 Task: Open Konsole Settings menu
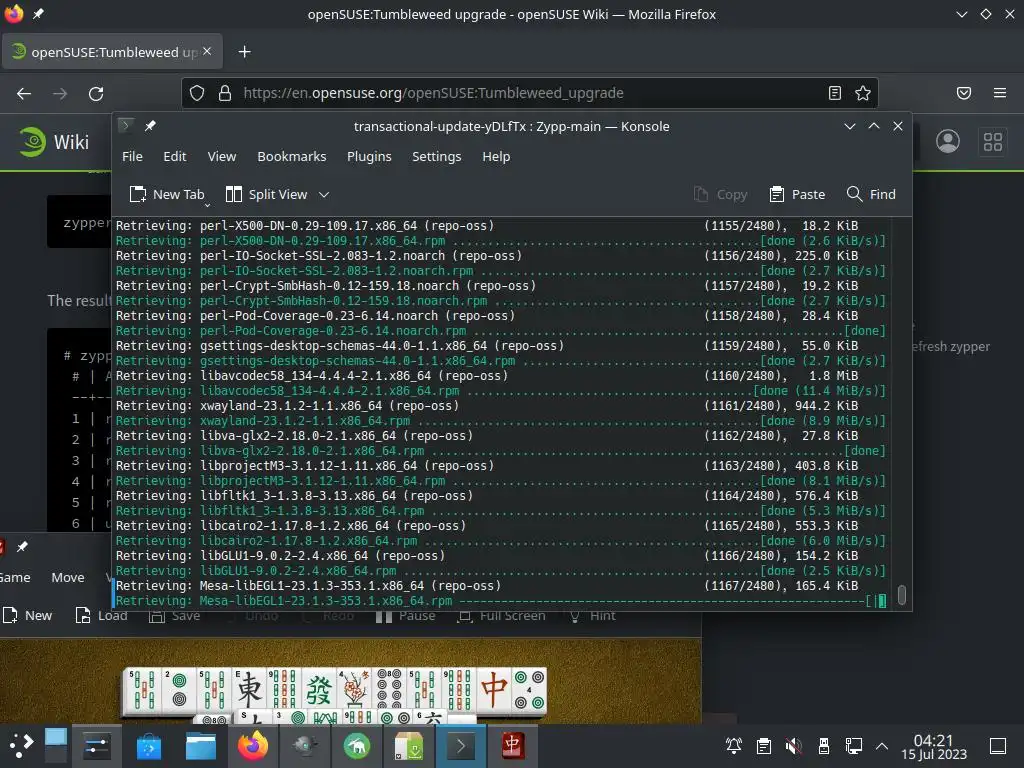click(436, 157)
